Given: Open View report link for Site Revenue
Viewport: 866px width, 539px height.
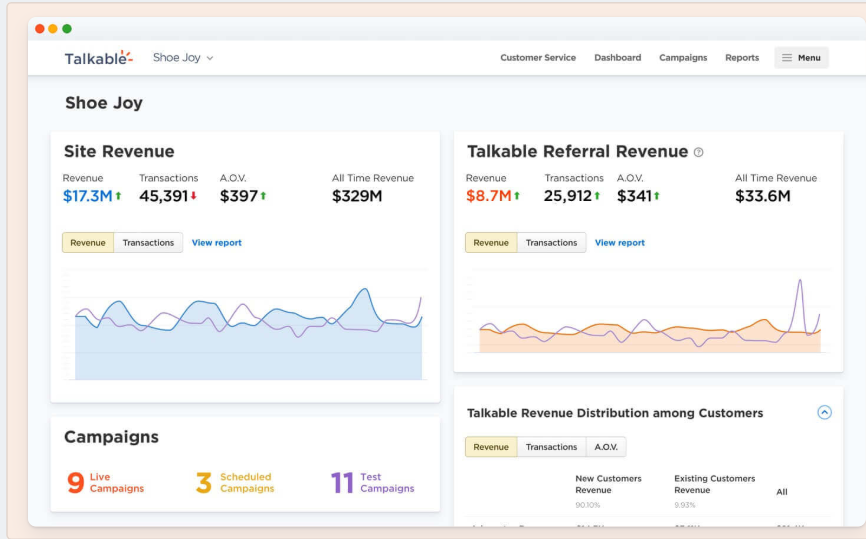Looking at the screenshot, I should [x=216, y=242].
